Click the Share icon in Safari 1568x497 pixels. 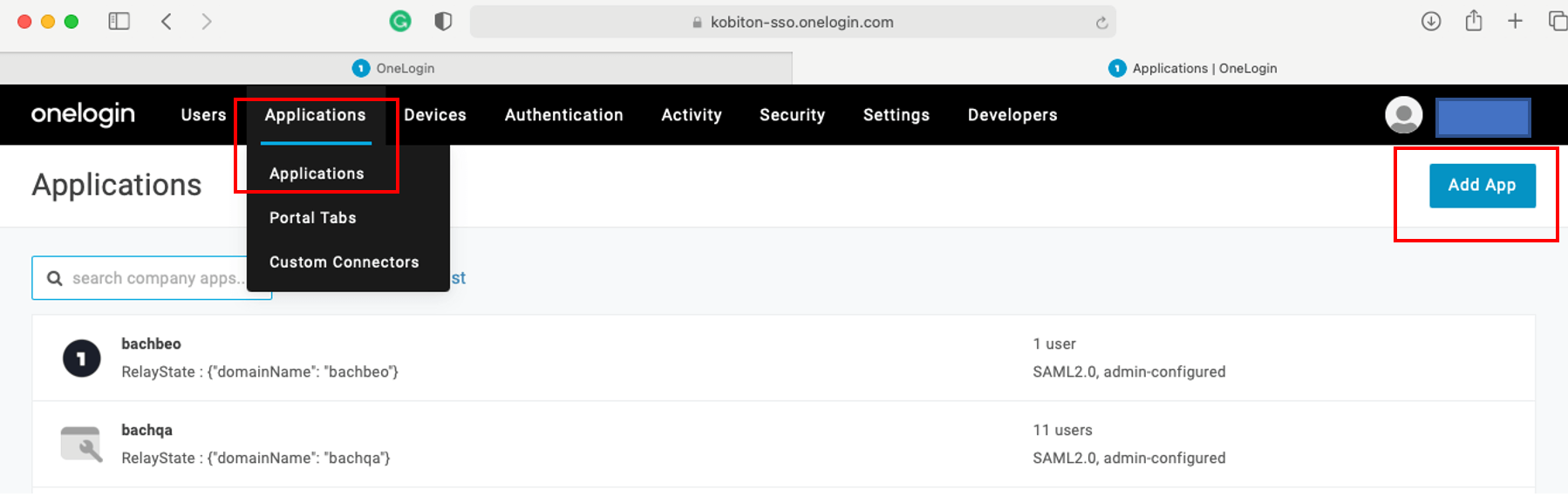[x=1474, y=21]
